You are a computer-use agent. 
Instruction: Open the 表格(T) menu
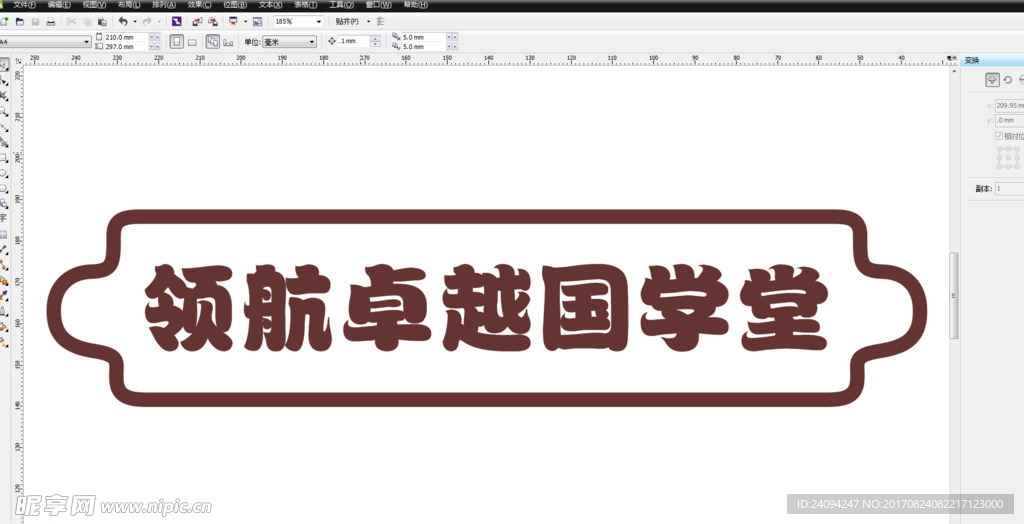(306, 5)
